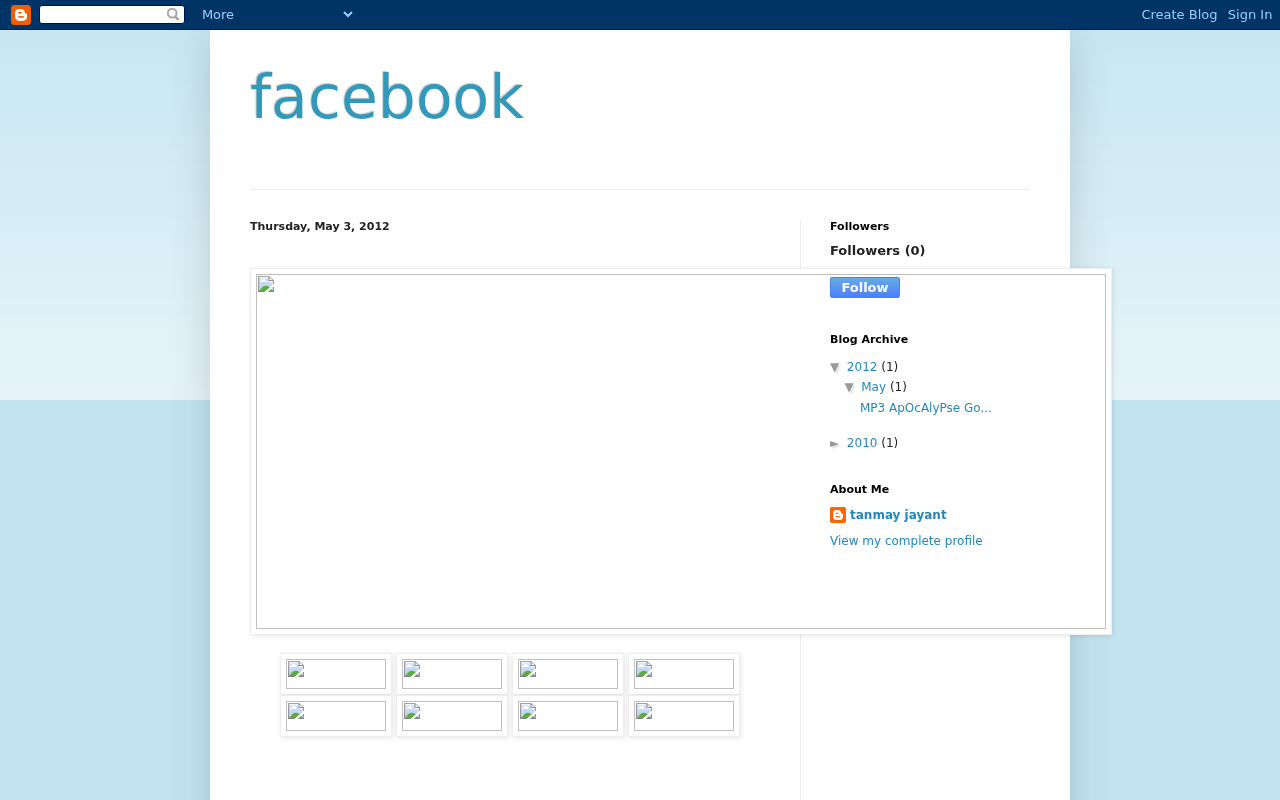Click the Sign In link

tap(1250, 14)
